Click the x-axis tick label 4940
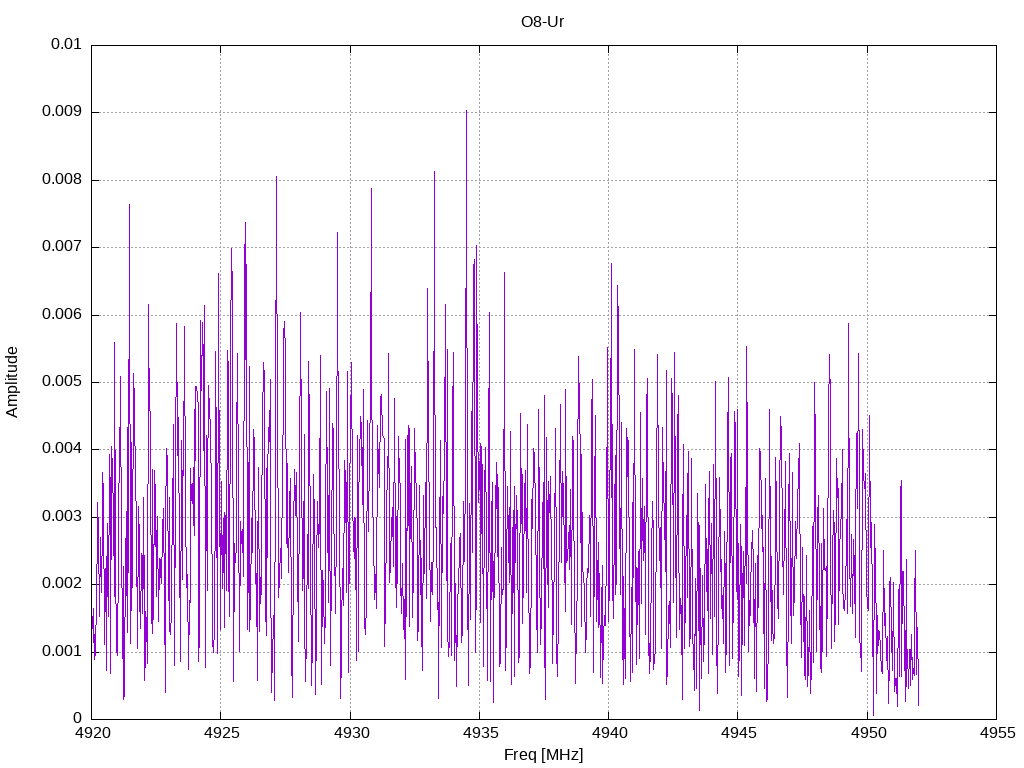This screenshot has height=768, width=1024. pyautogui.click(x=609, y=733)
